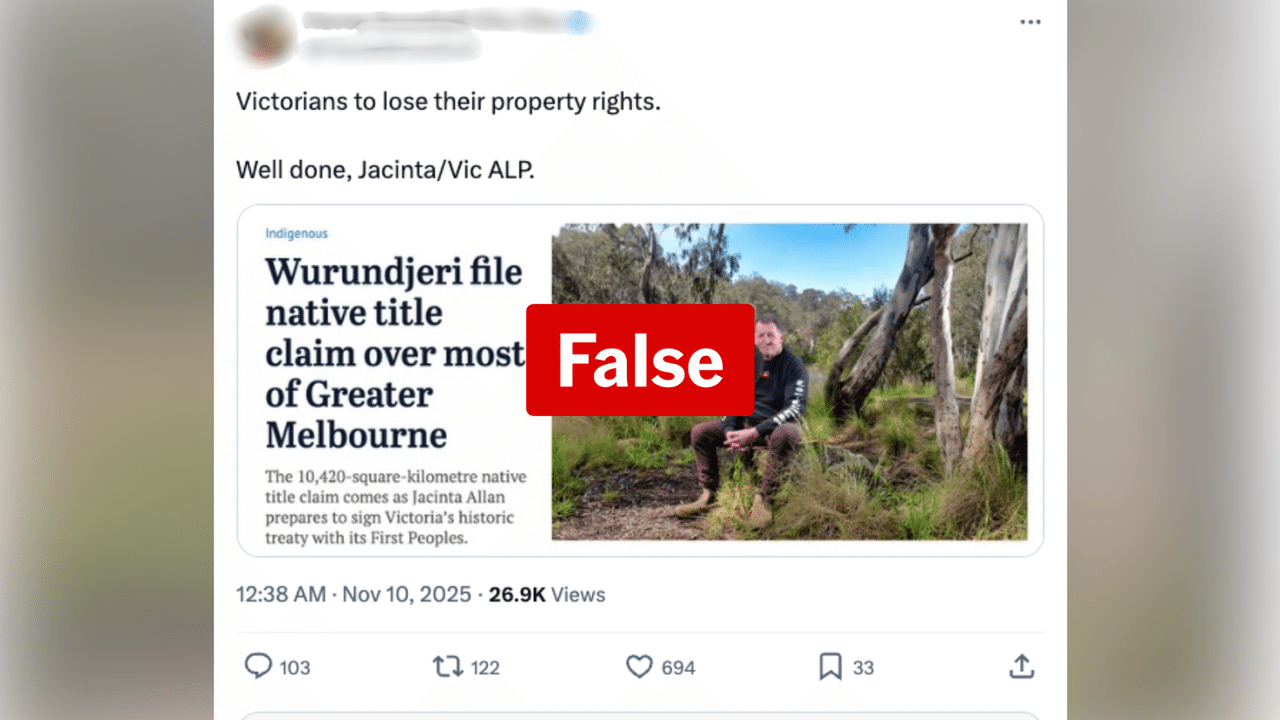This screenshot has width=1280, height=720.
Task: Click the 694 likes count
Action: (x=678, y=667)
